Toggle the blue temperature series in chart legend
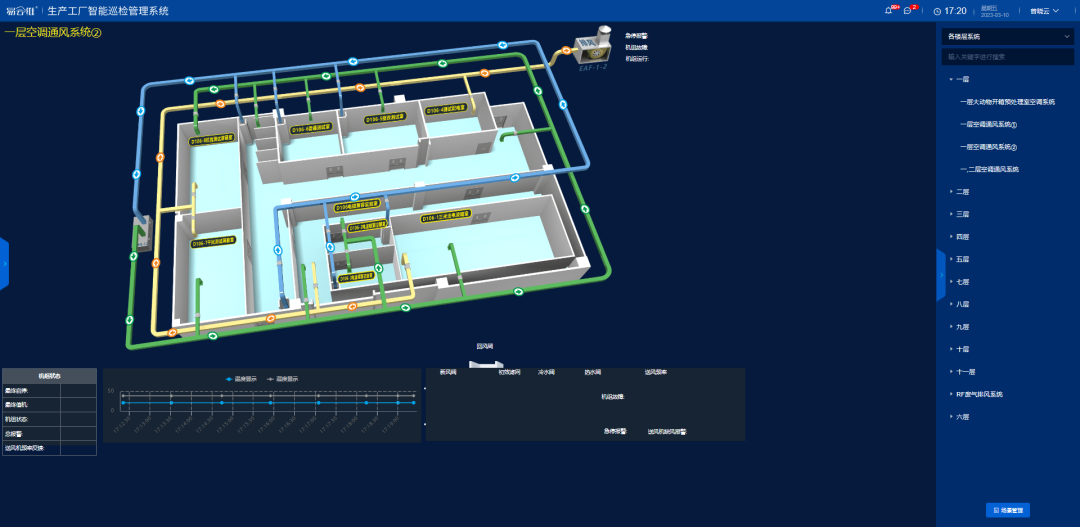The image size is (1080, 527). coord(242,379)
